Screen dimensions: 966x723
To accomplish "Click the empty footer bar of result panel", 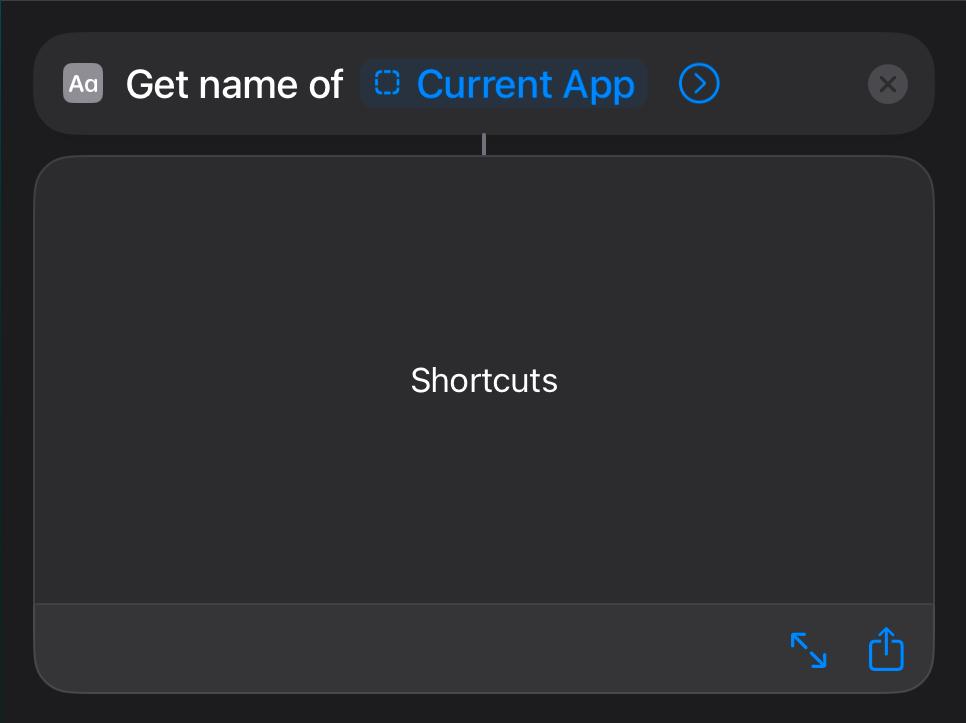I will [x=407, y=648].
